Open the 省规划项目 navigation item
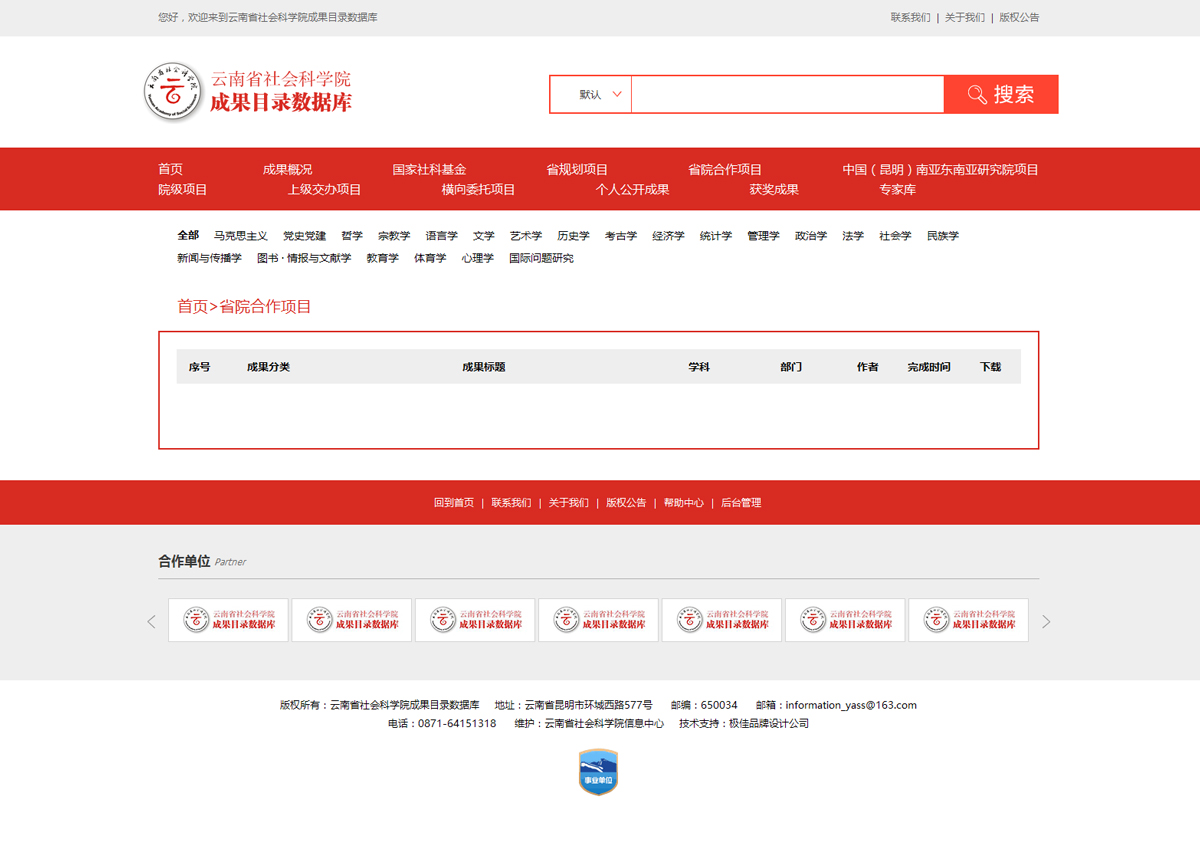This screenshot has width=1200, height=844. (x=577, y=169)
